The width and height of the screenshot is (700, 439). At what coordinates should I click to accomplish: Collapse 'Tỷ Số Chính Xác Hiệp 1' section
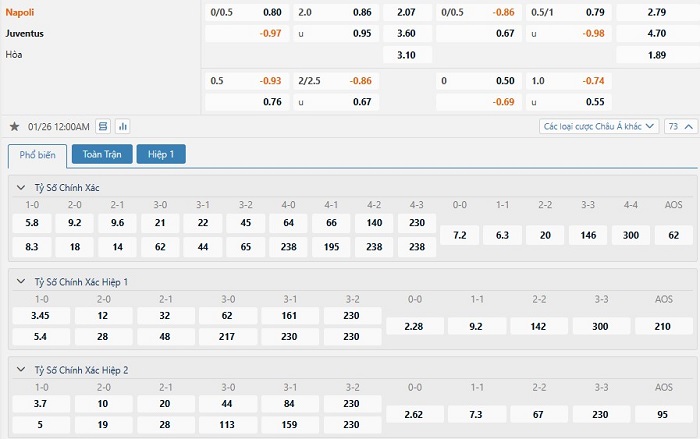22,282
